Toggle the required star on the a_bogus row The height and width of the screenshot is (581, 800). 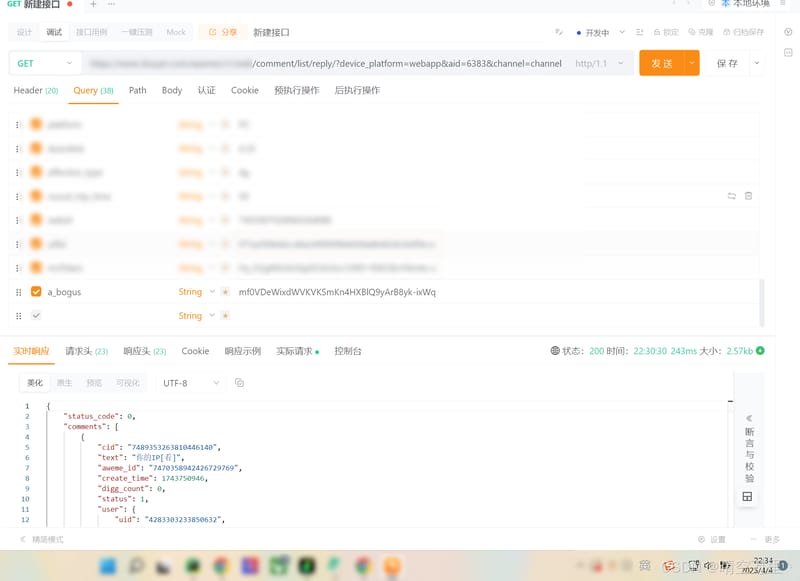225,292
